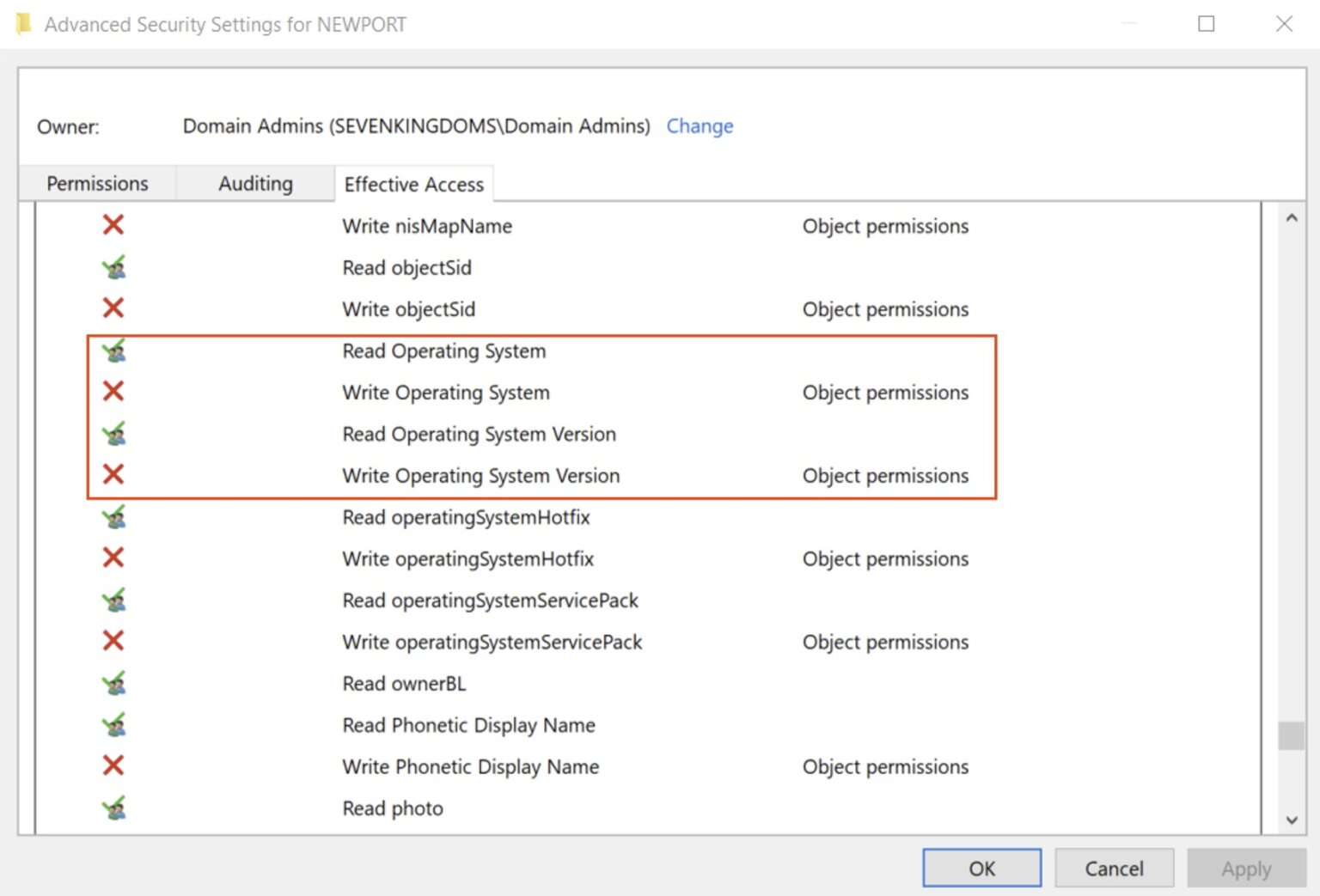Click the Change link next to Domain Admins owner
Viewport: 1320px width, 896px height.
point(700,126)
